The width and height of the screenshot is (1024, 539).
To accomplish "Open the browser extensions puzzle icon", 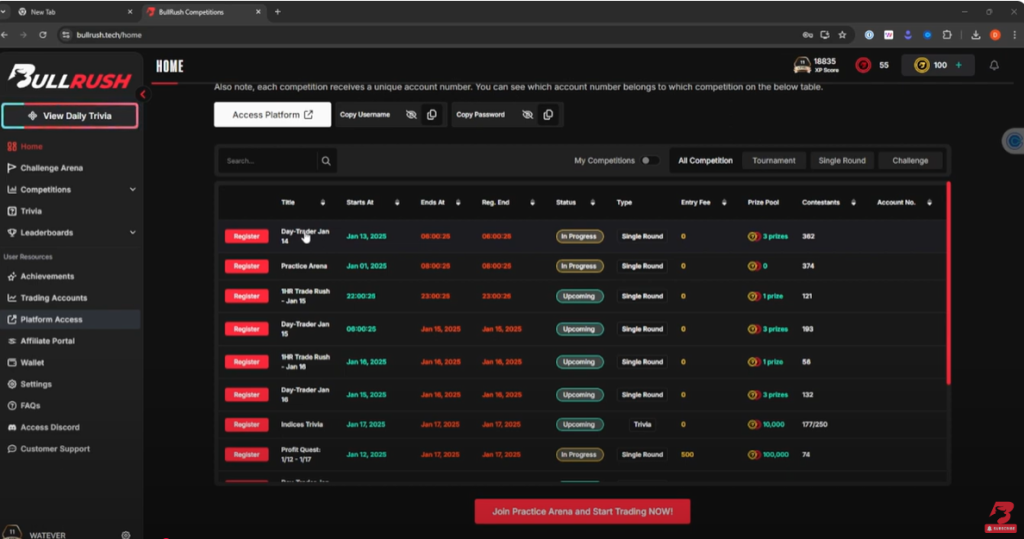I will [x=947, y=35].
